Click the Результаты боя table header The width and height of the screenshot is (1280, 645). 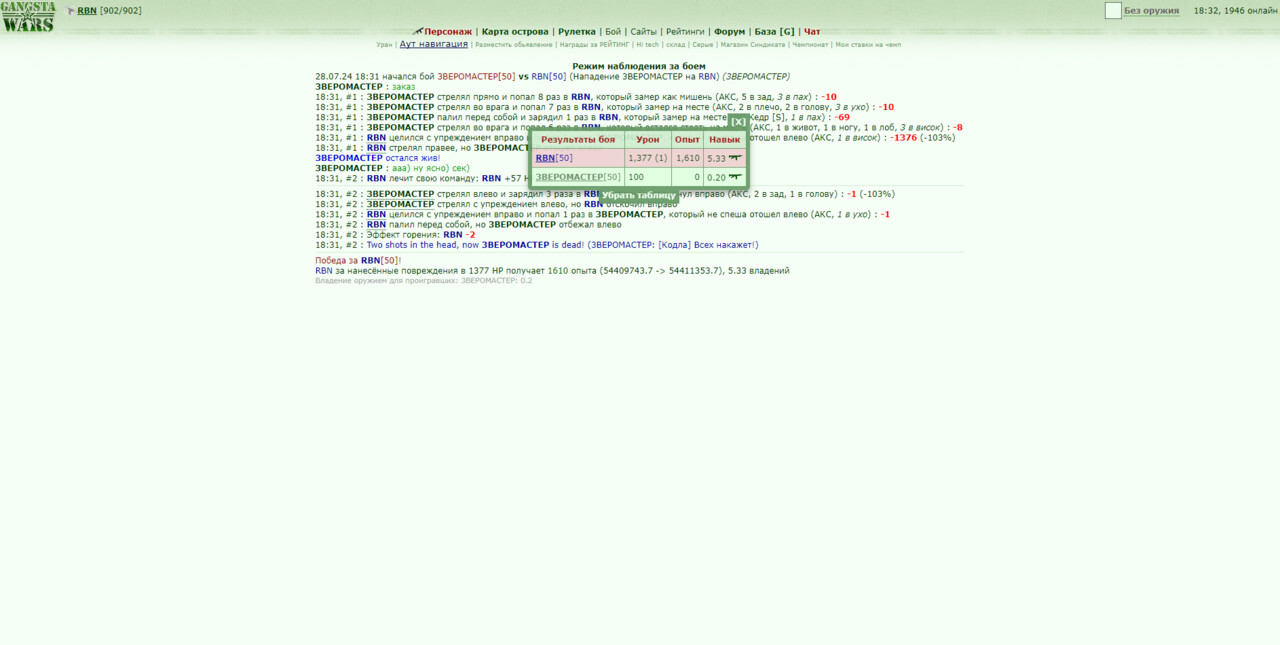tap(578, 140)
